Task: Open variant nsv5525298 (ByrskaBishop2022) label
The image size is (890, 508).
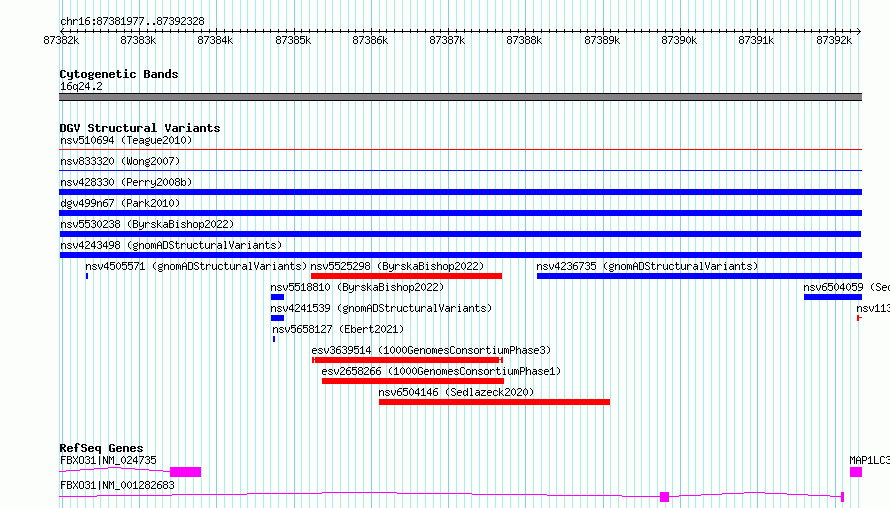Action: coord(397,266)
